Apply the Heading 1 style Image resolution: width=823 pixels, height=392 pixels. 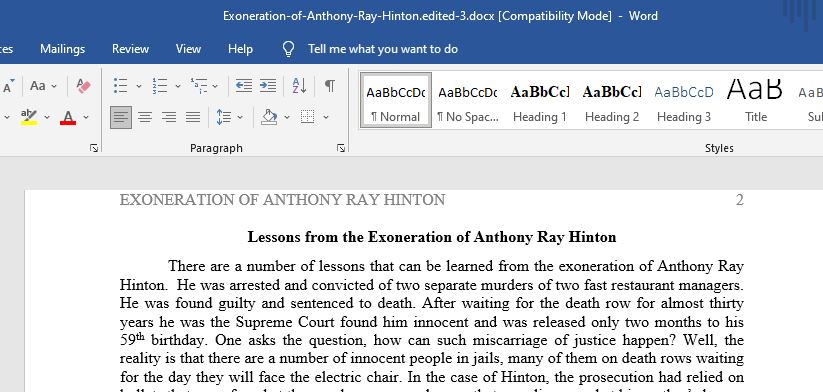pos(540,100)
